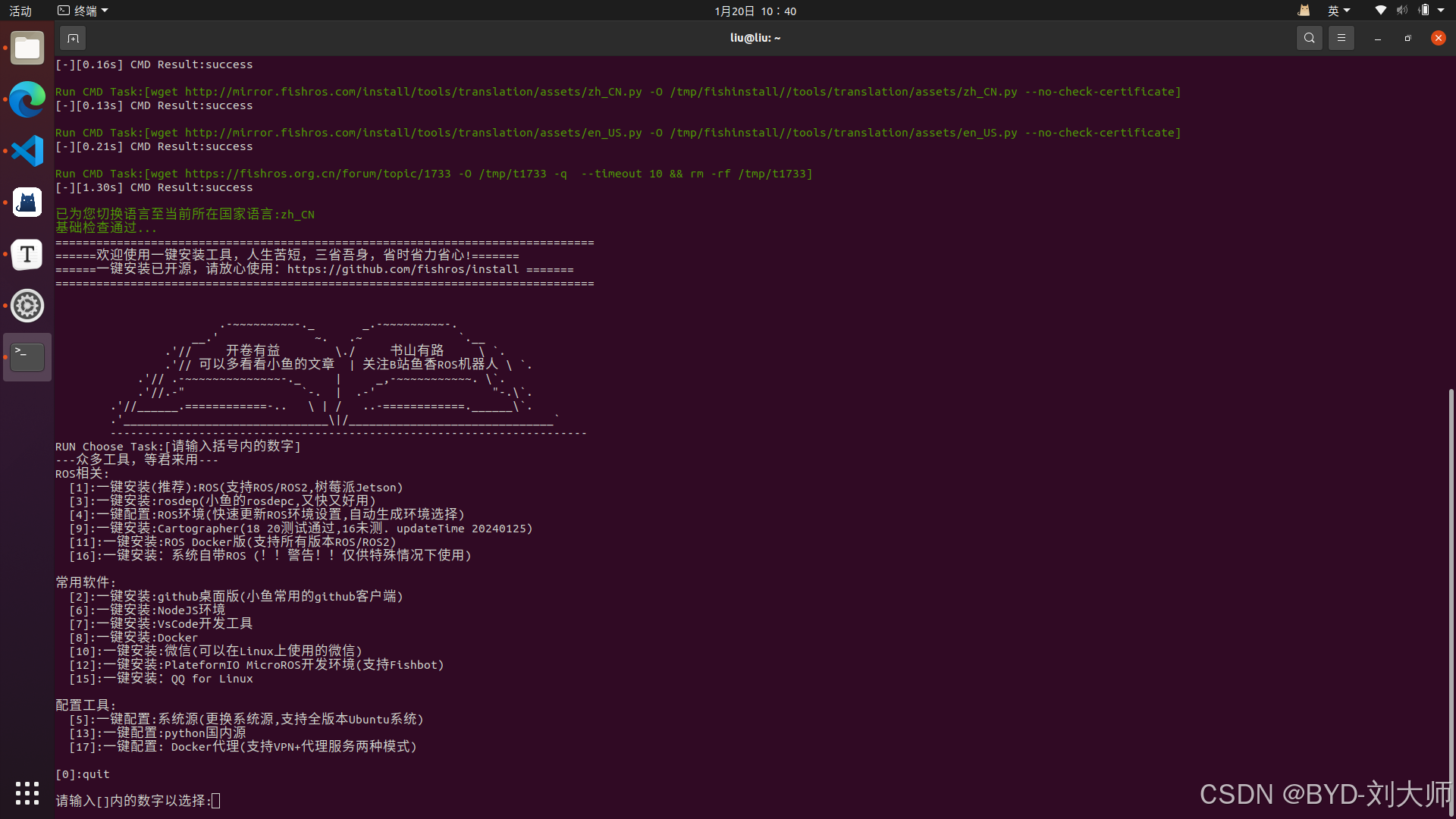This screenshot has height=819, width=1456.
Task: Open a new terminal tab
Action: pyautogui.click(x=73, y=38)
